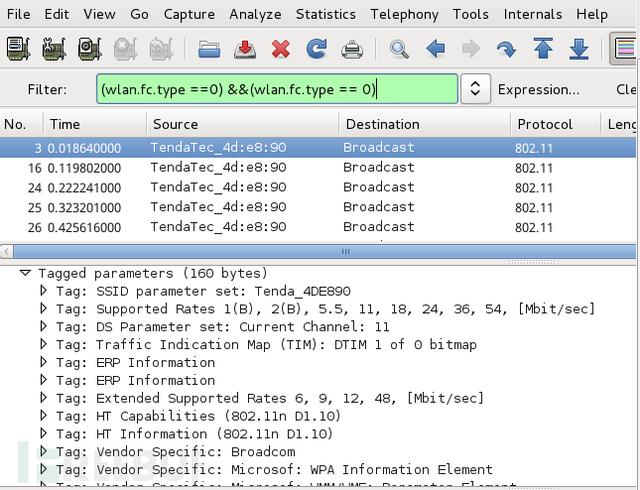Open the Help menu
Viewport: 640px width, 490px height.
click(x=591, y=14)
